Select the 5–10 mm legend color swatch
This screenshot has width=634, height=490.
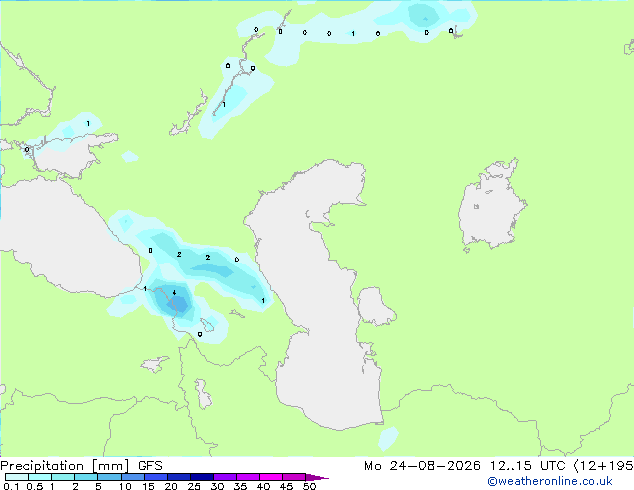click(x=109, y=477)
